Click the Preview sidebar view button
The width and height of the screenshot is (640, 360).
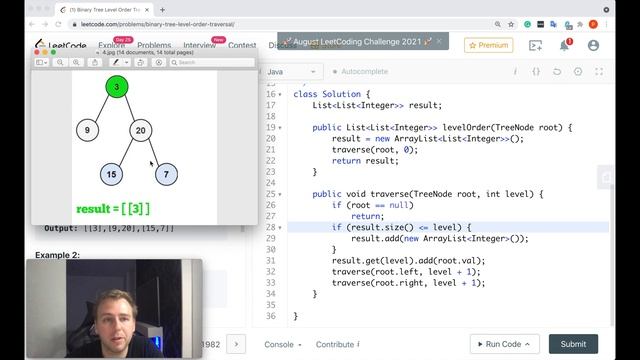point(42,62)
